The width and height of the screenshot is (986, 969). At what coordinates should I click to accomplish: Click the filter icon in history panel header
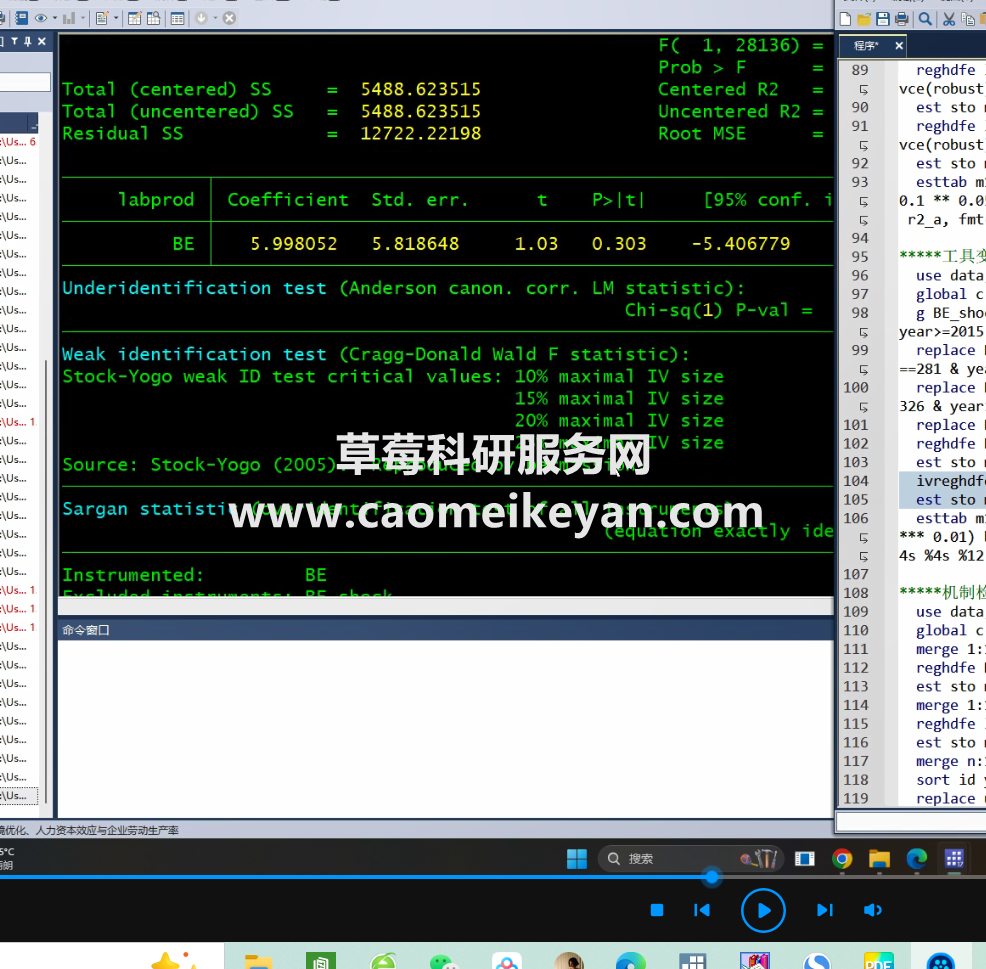pyautogui.click(x=14, y=42)
